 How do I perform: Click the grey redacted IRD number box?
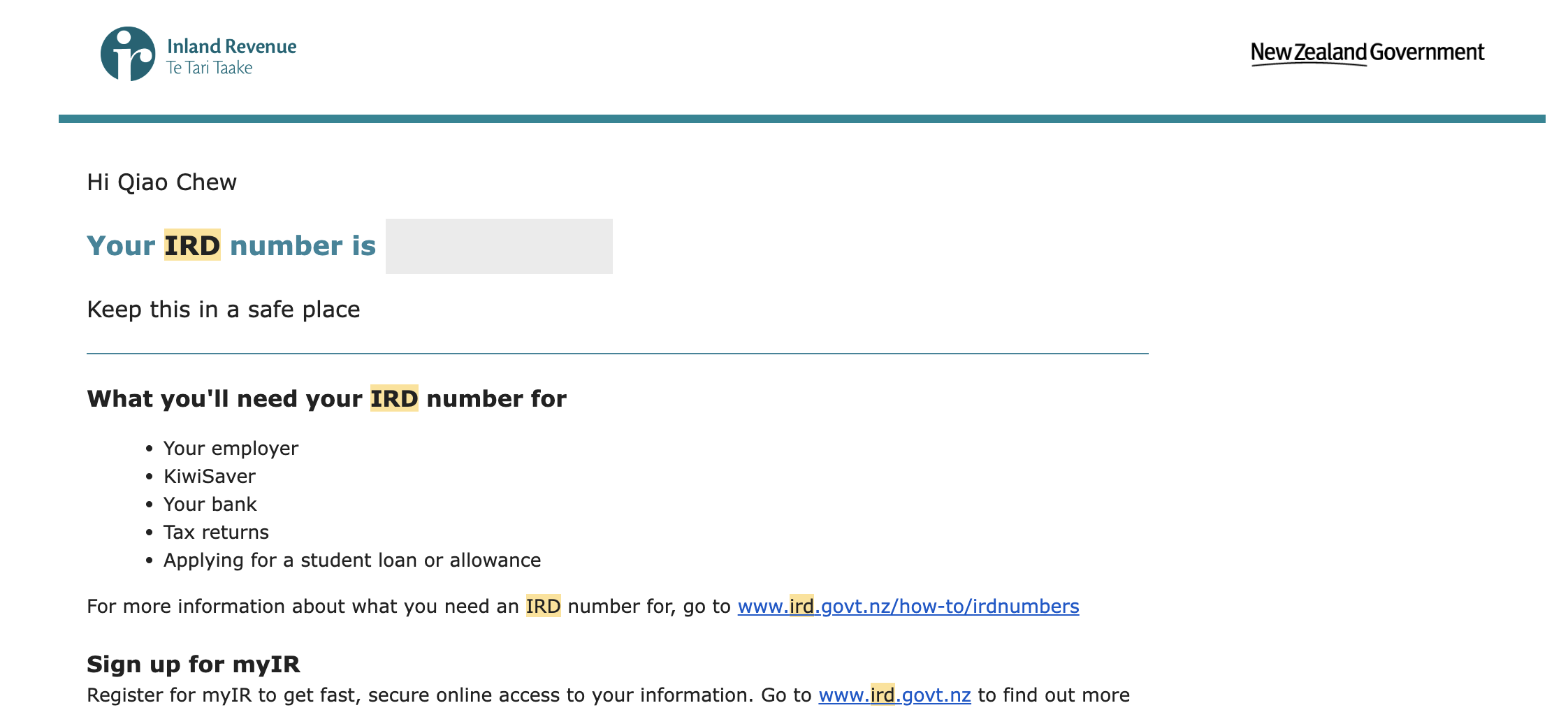click(x=499, y=246)
